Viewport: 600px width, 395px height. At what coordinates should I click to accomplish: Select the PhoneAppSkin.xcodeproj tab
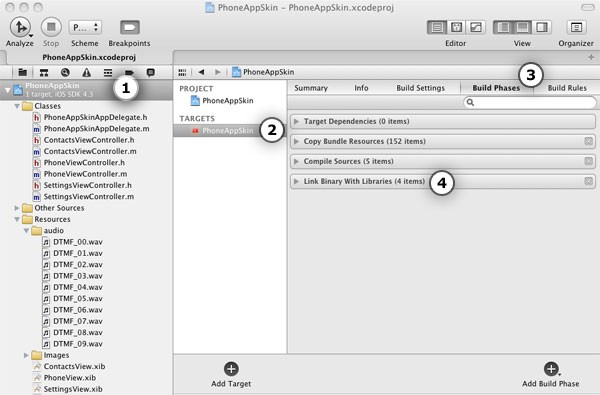[x=89, y=57]
